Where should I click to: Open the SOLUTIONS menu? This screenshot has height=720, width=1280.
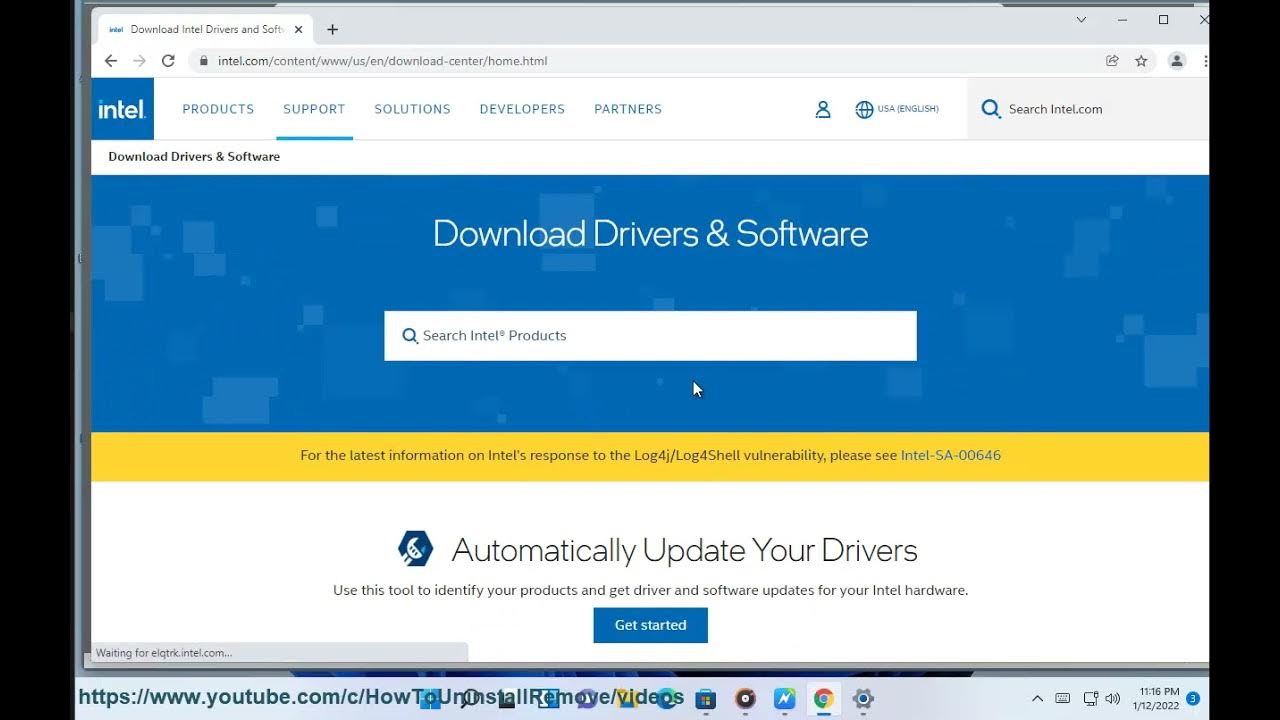(412, 109)
